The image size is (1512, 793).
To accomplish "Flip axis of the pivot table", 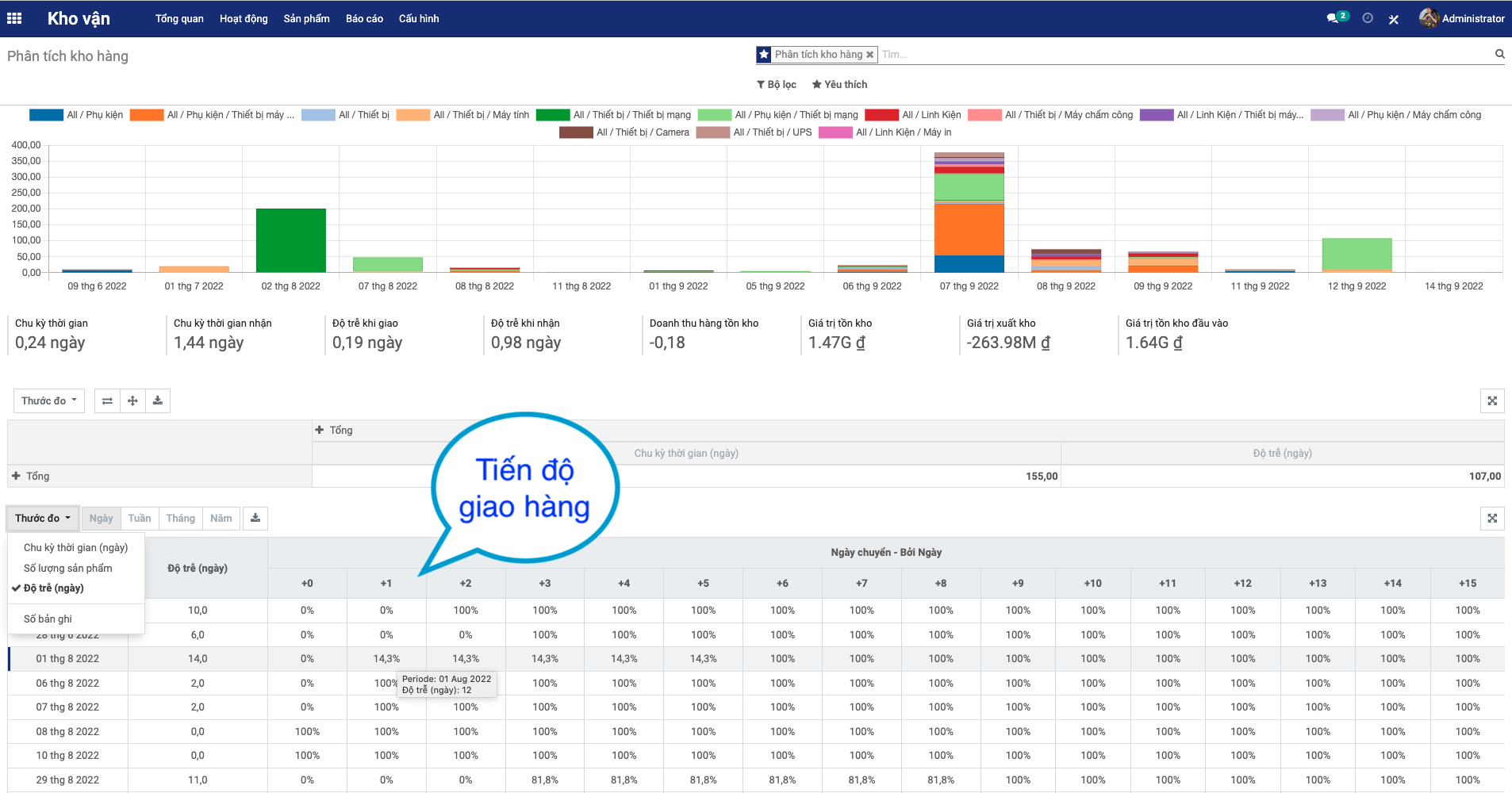I will (x=107, y=400).
